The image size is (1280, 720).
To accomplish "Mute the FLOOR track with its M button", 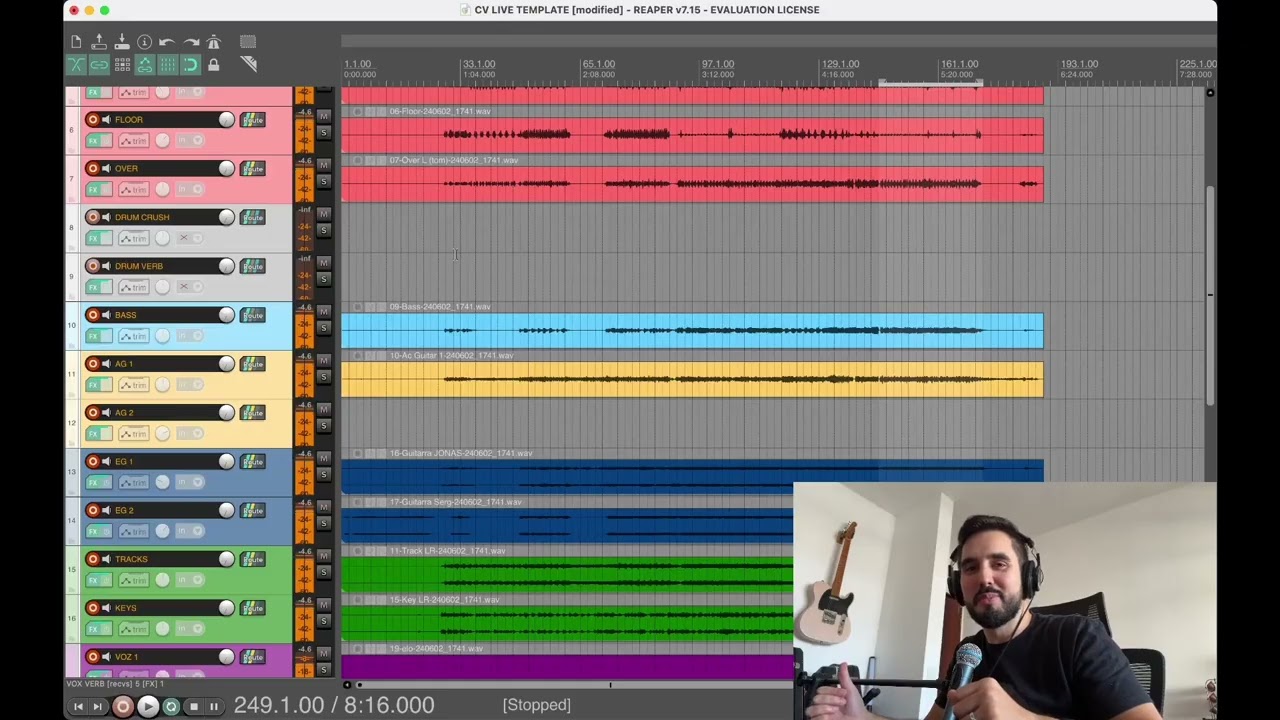I will [x=323, y=116].
